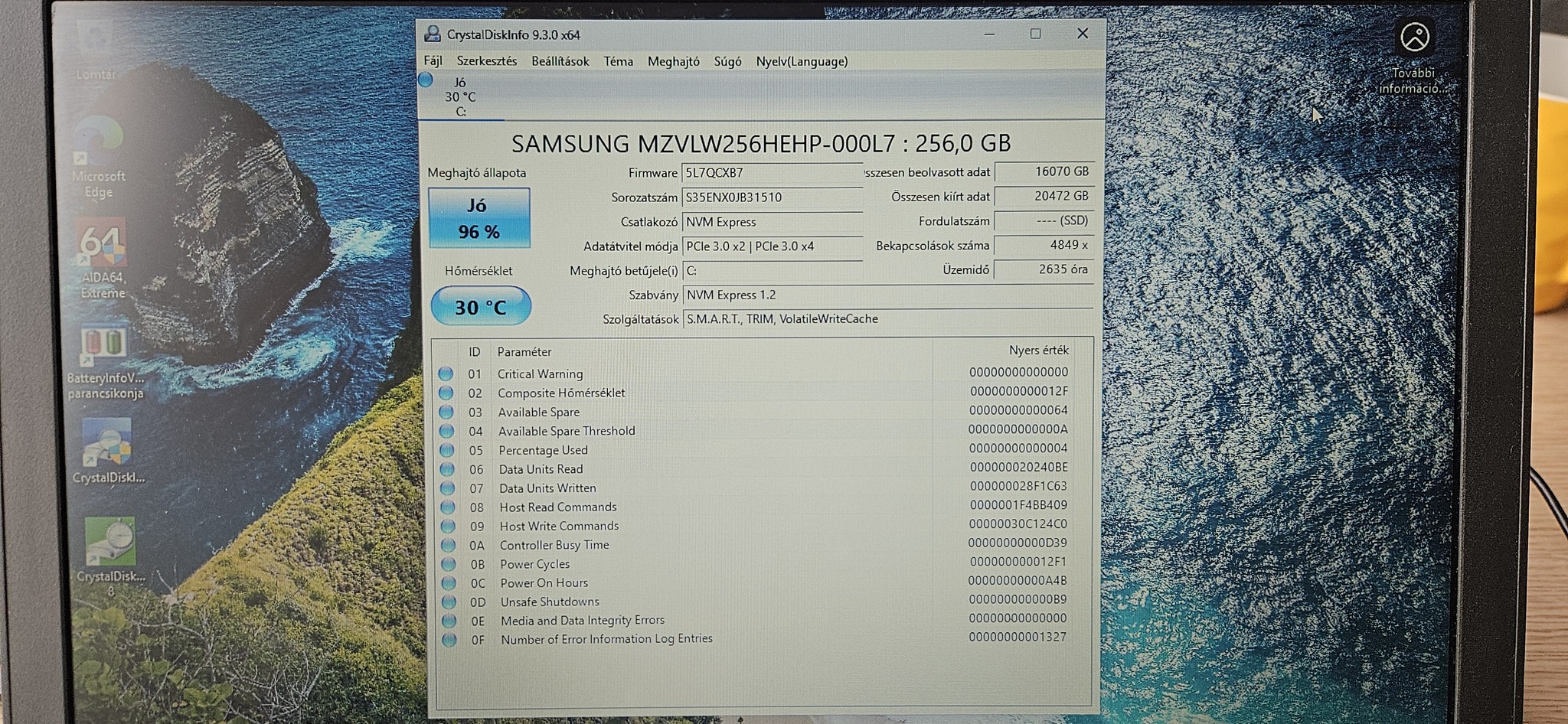
Task: Open the Meghajtó menu
Action: 674,61
